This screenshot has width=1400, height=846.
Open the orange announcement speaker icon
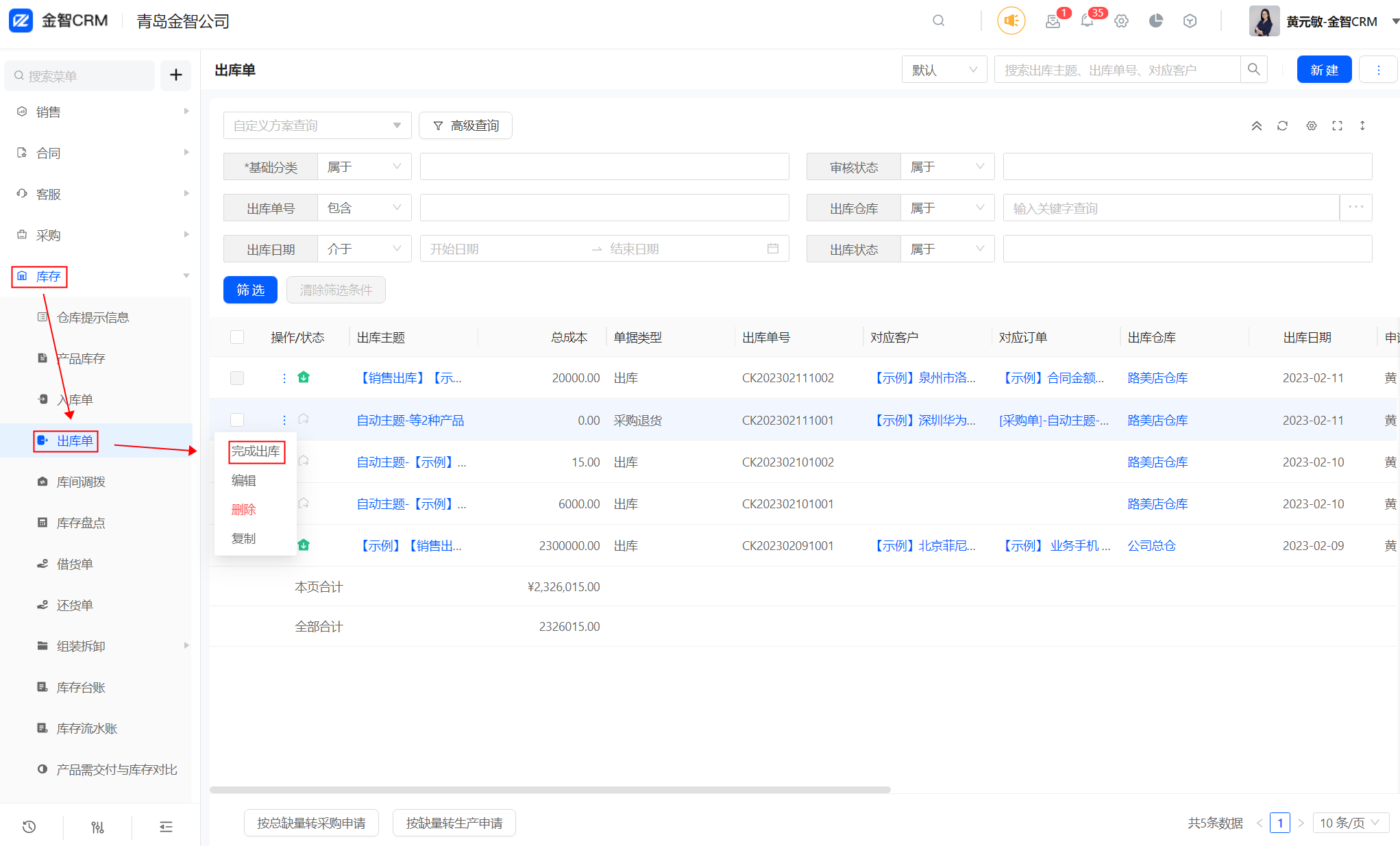(x=1011, y=21)
